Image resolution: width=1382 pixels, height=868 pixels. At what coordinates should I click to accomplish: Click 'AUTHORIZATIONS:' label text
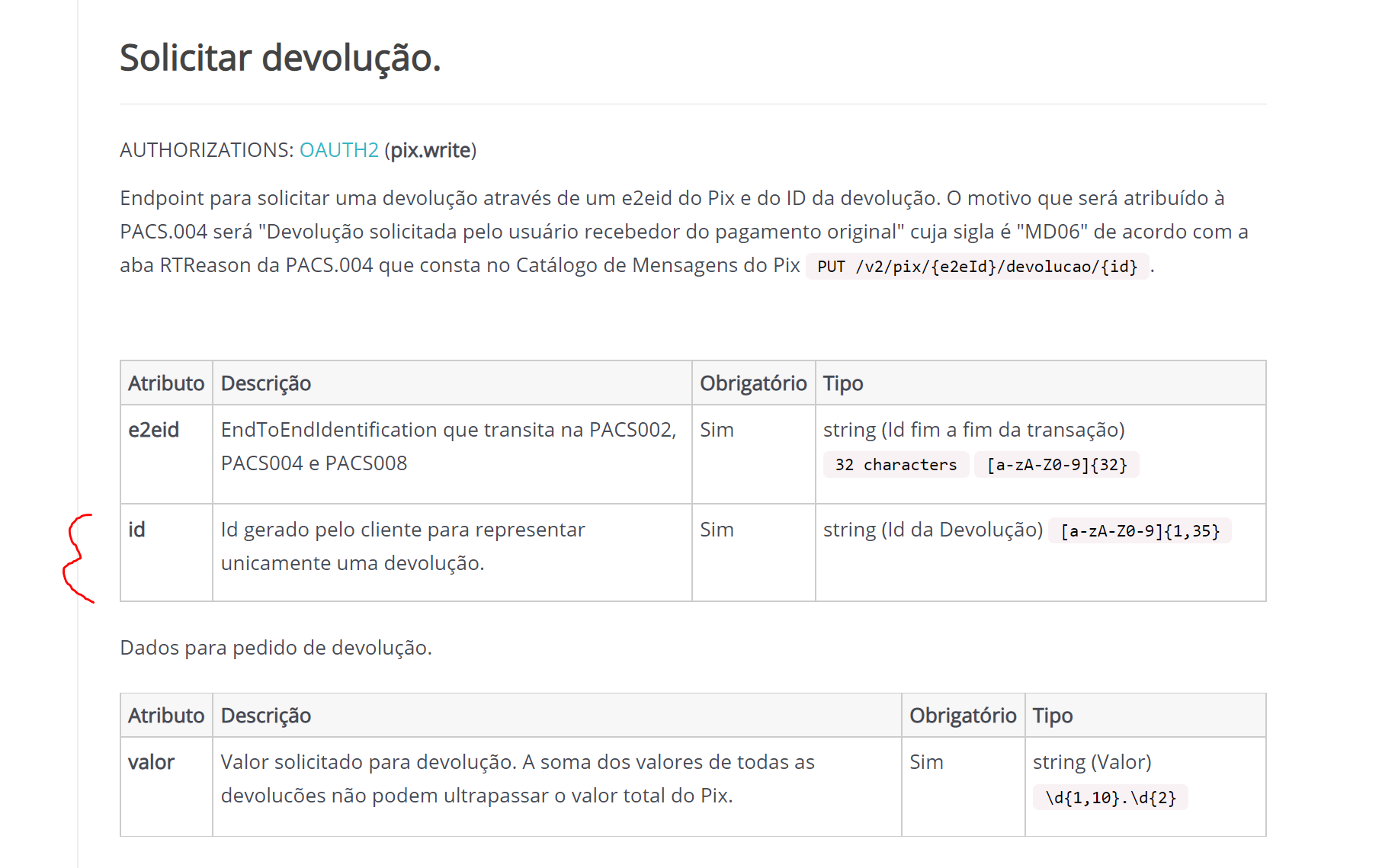click(207, 150)
